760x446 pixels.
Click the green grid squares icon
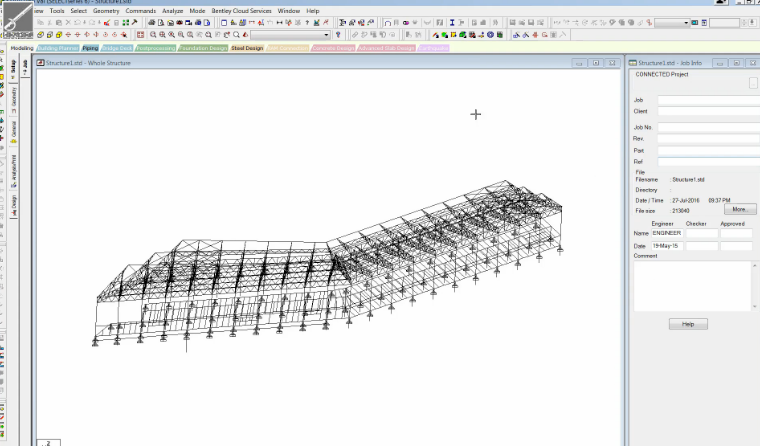[x=126, y=22]
